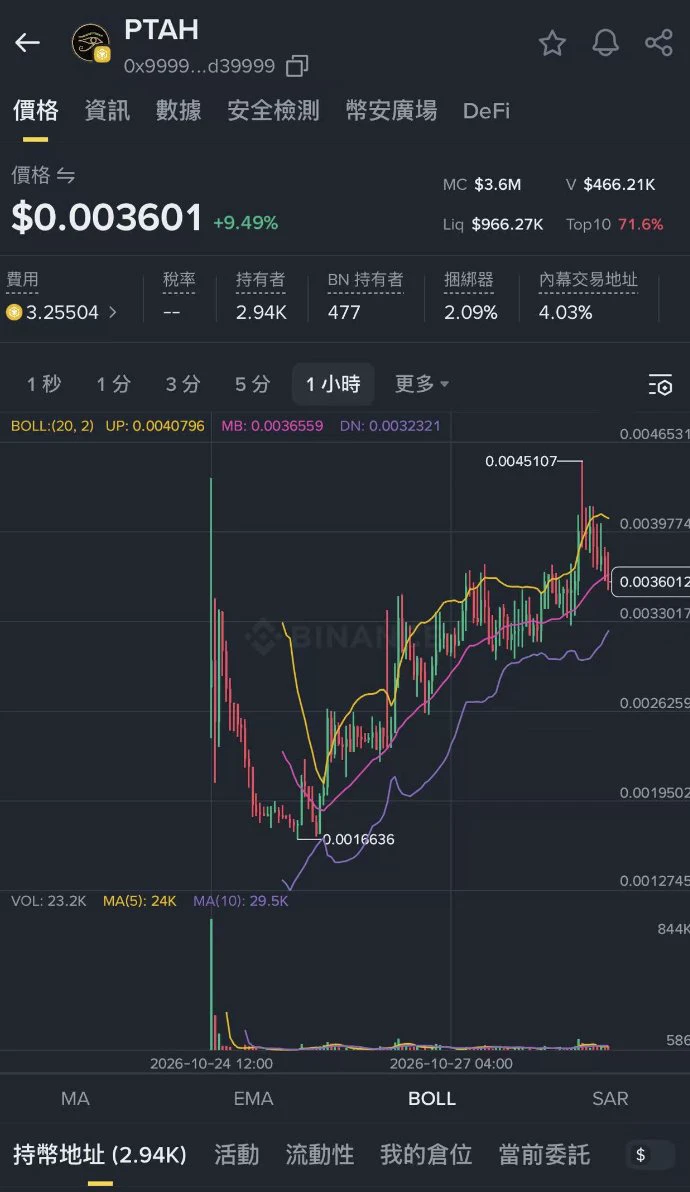Open the 價格 tab
690x1192 pixels.
(36, 111)
